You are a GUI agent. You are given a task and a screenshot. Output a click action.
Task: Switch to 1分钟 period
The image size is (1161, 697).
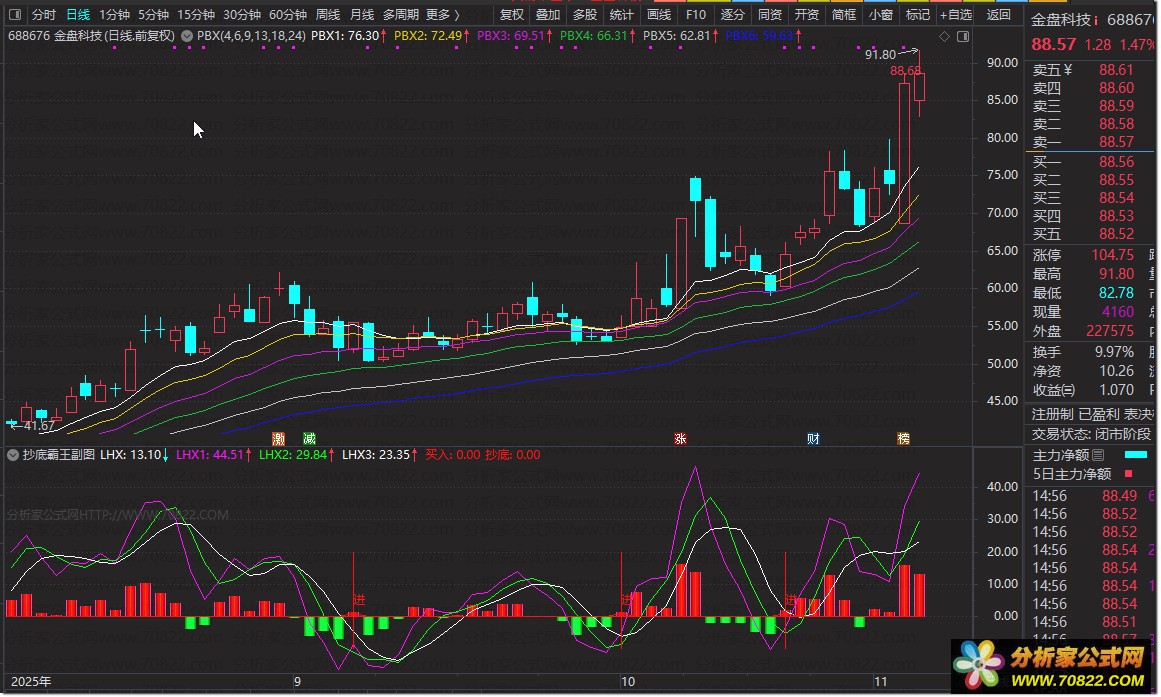pyautogui.click(x=114, y=15)
